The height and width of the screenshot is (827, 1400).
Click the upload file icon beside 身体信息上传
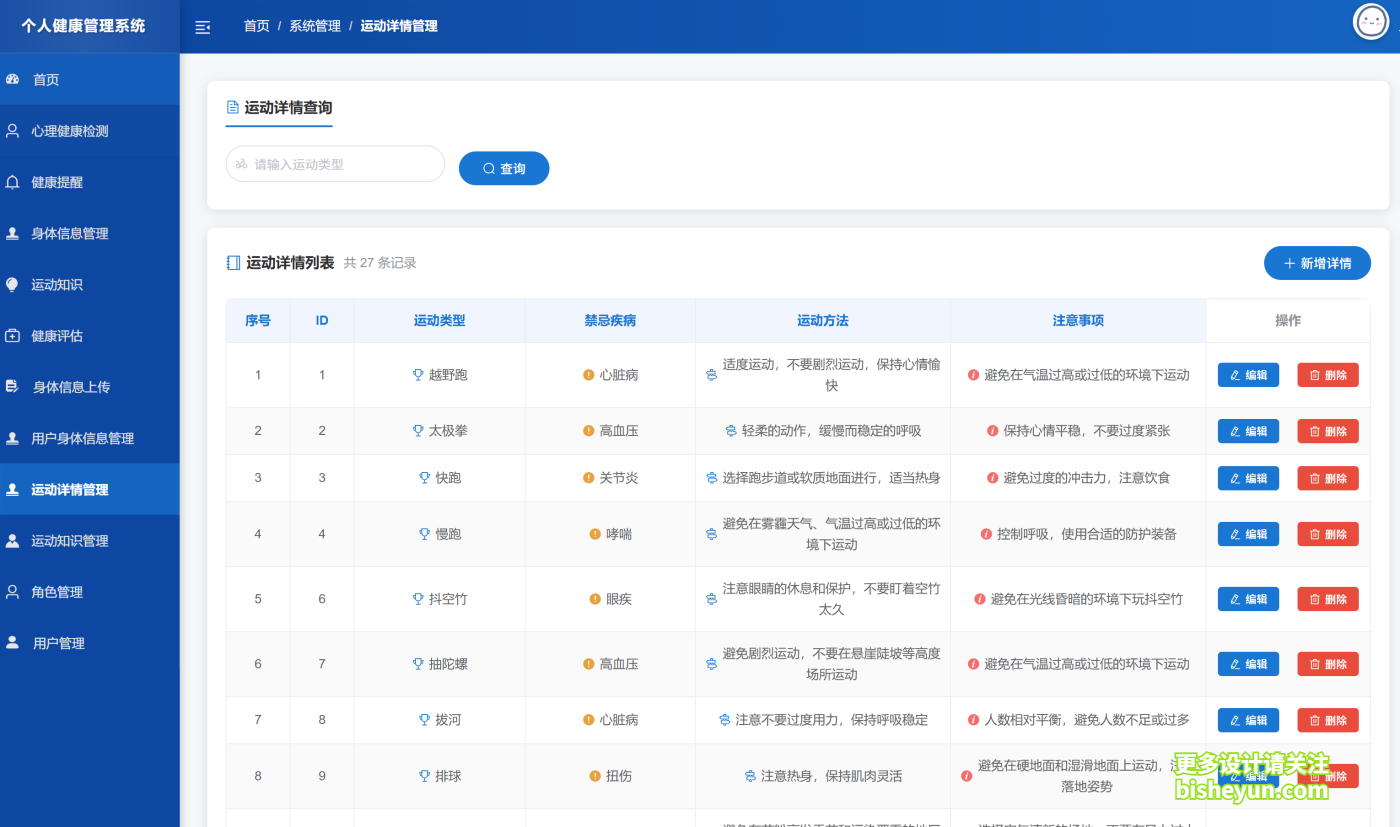13,386
